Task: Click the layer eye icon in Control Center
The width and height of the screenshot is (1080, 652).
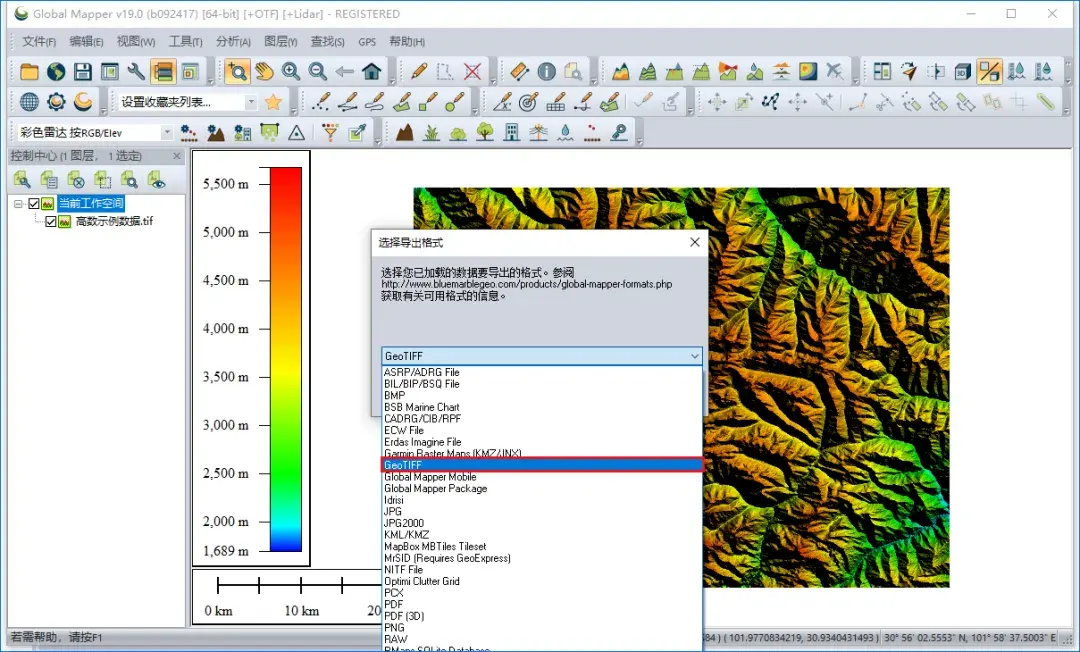Action: [x=156, y=180]
